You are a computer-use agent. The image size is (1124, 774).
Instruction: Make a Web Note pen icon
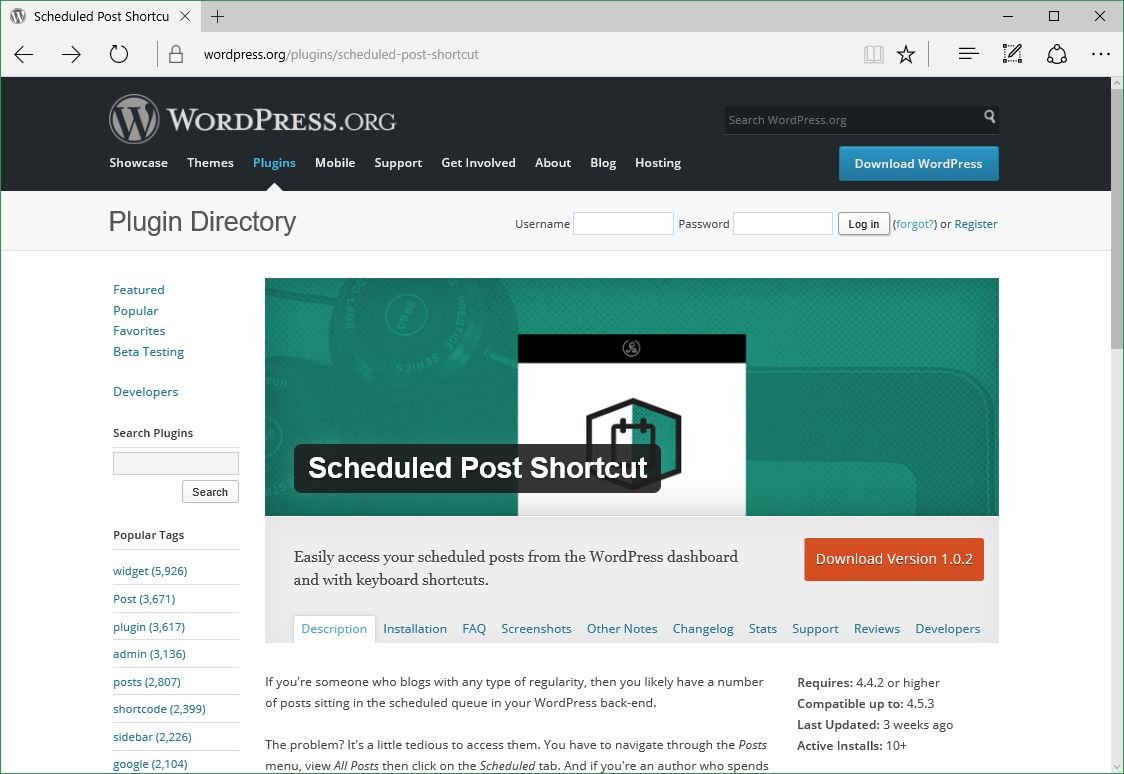coord(1012,54)
